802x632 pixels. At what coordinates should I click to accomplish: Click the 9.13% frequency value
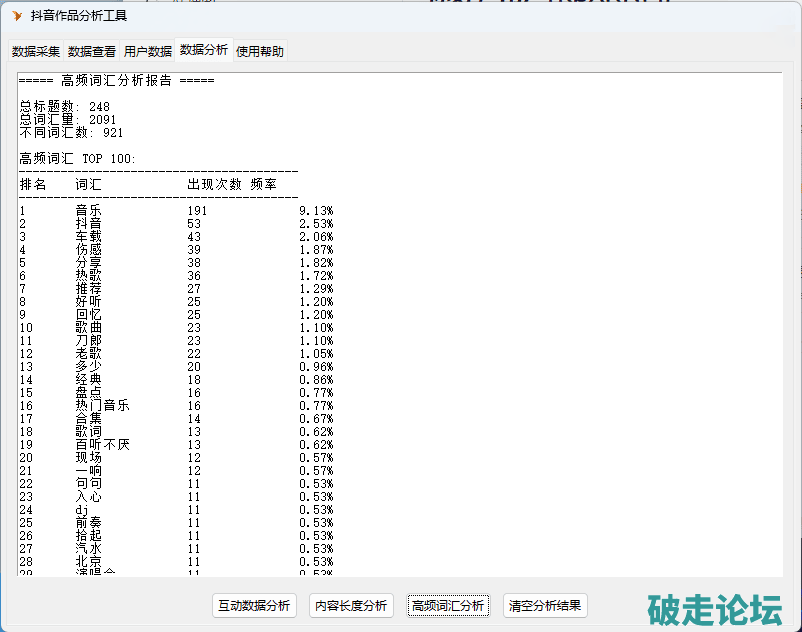[x=316, y=211]
